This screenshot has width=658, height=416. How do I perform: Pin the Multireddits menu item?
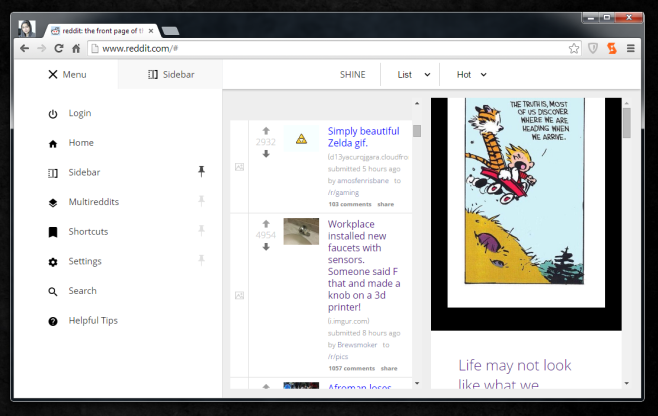[x=201, y=201]
